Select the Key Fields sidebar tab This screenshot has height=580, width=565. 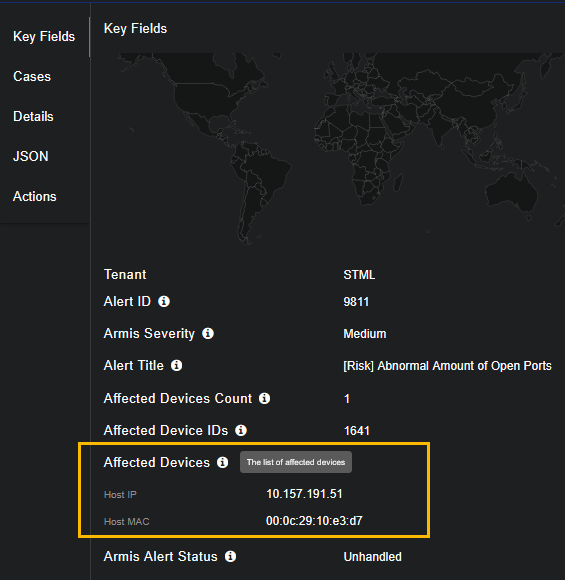tap(44, 37)
